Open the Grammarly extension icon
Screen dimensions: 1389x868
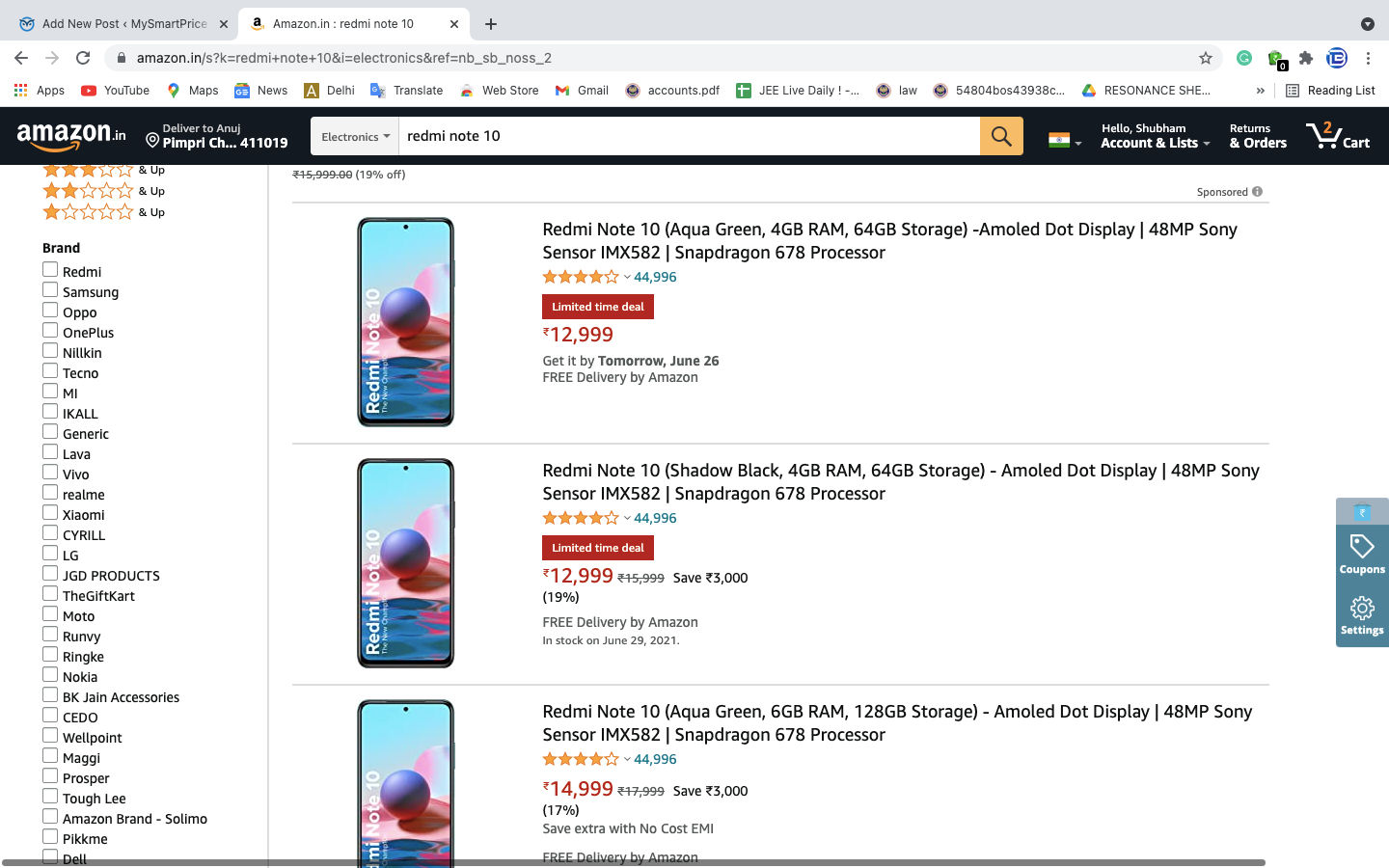1244,58
